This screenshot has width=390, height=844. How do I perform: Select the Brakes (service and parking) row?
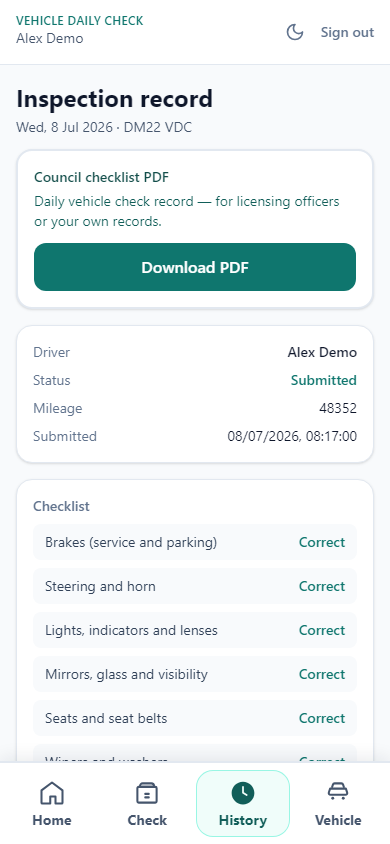point(195,542)
